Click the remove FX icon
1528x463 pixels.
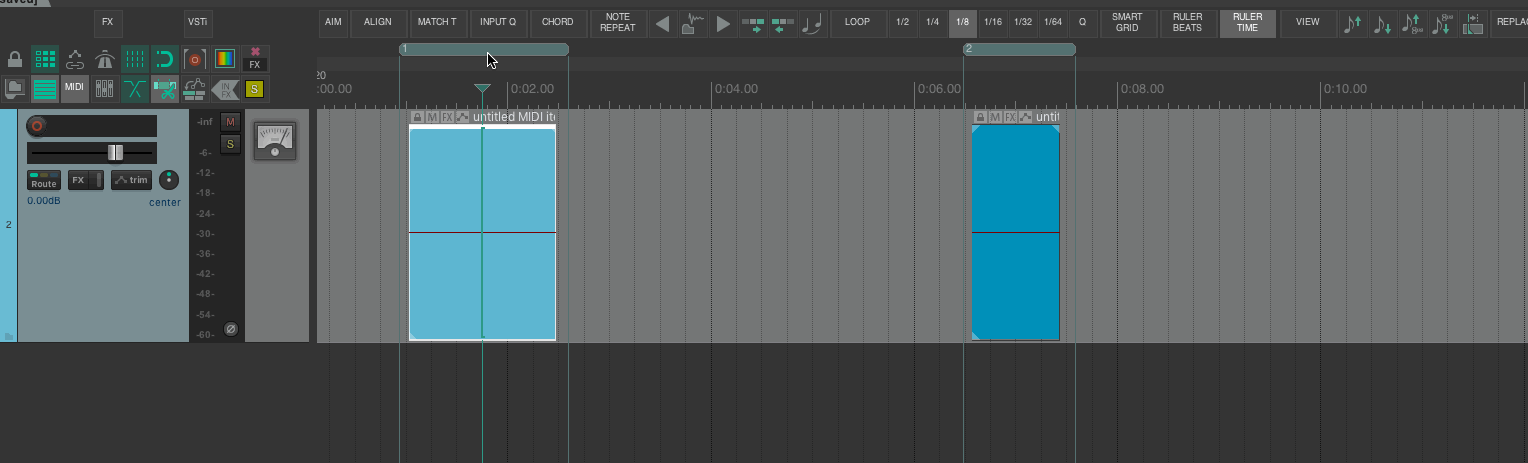coord(255,59)
